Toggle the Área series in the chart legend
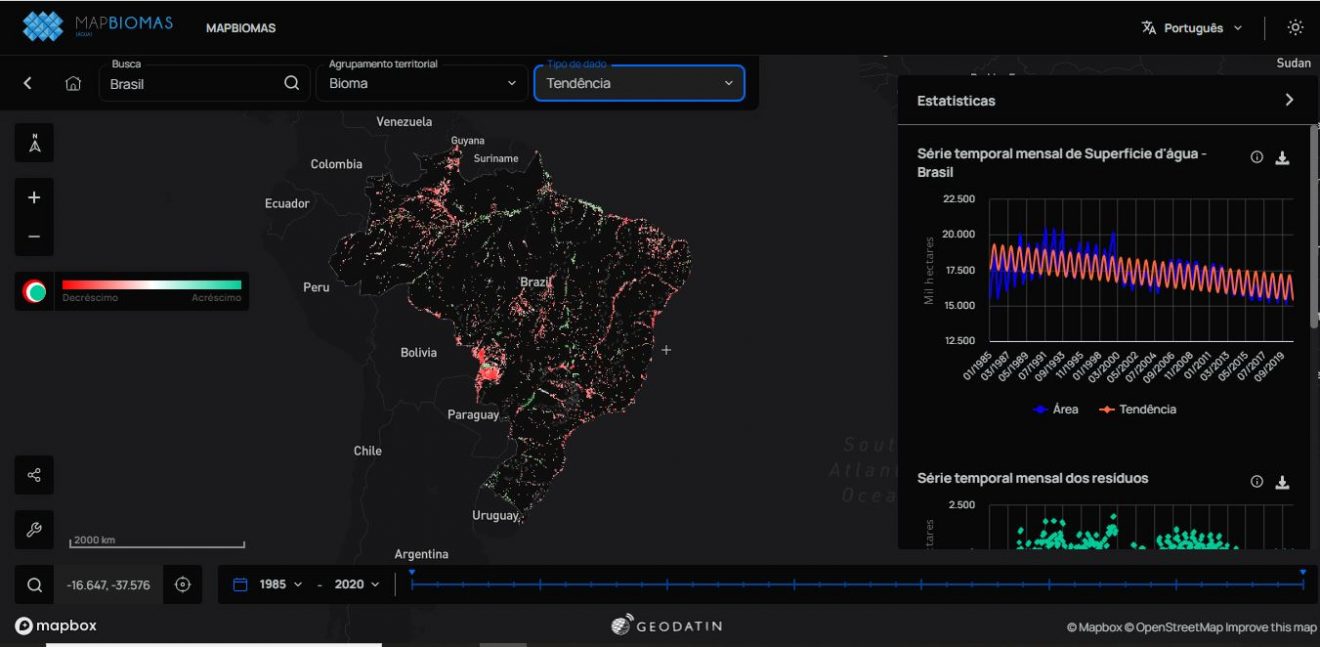Image resolution: width=1320 pixels, height=647 pixels. (x=1054, y=409)
